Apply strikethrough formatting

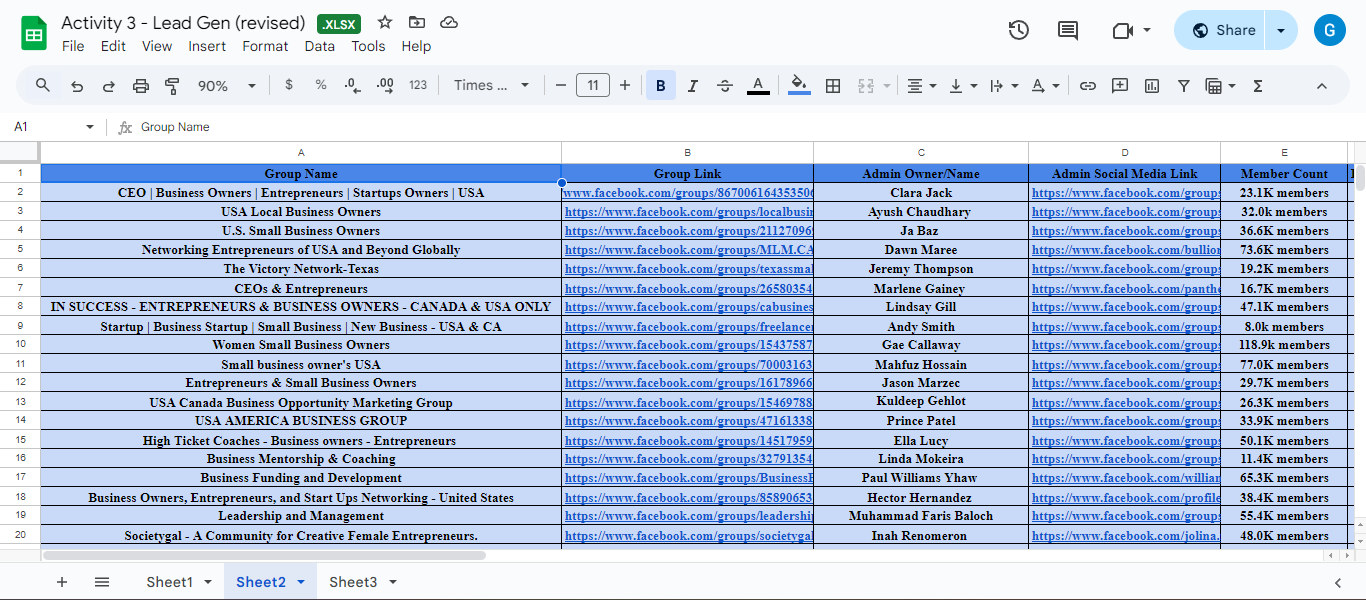[x=725, y=86]
